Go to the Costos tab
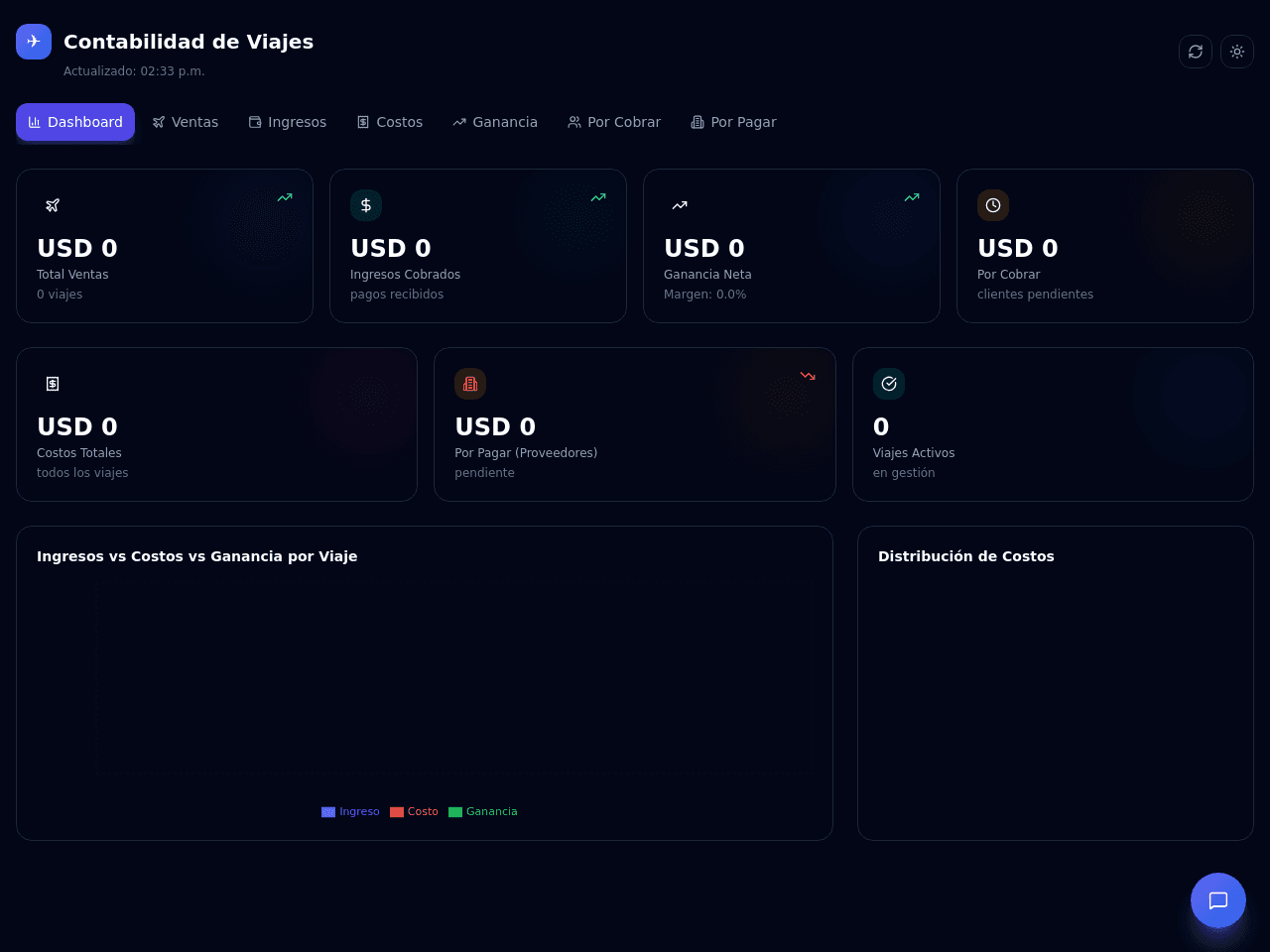The width and height of the screenshot is (1270, 952). pyautogui.click(x=390, y=122)
